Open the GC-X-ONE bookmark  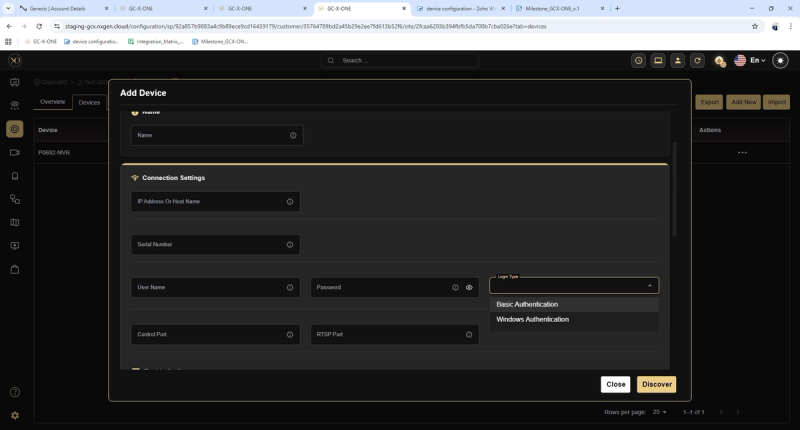click(x=41, y=41)
